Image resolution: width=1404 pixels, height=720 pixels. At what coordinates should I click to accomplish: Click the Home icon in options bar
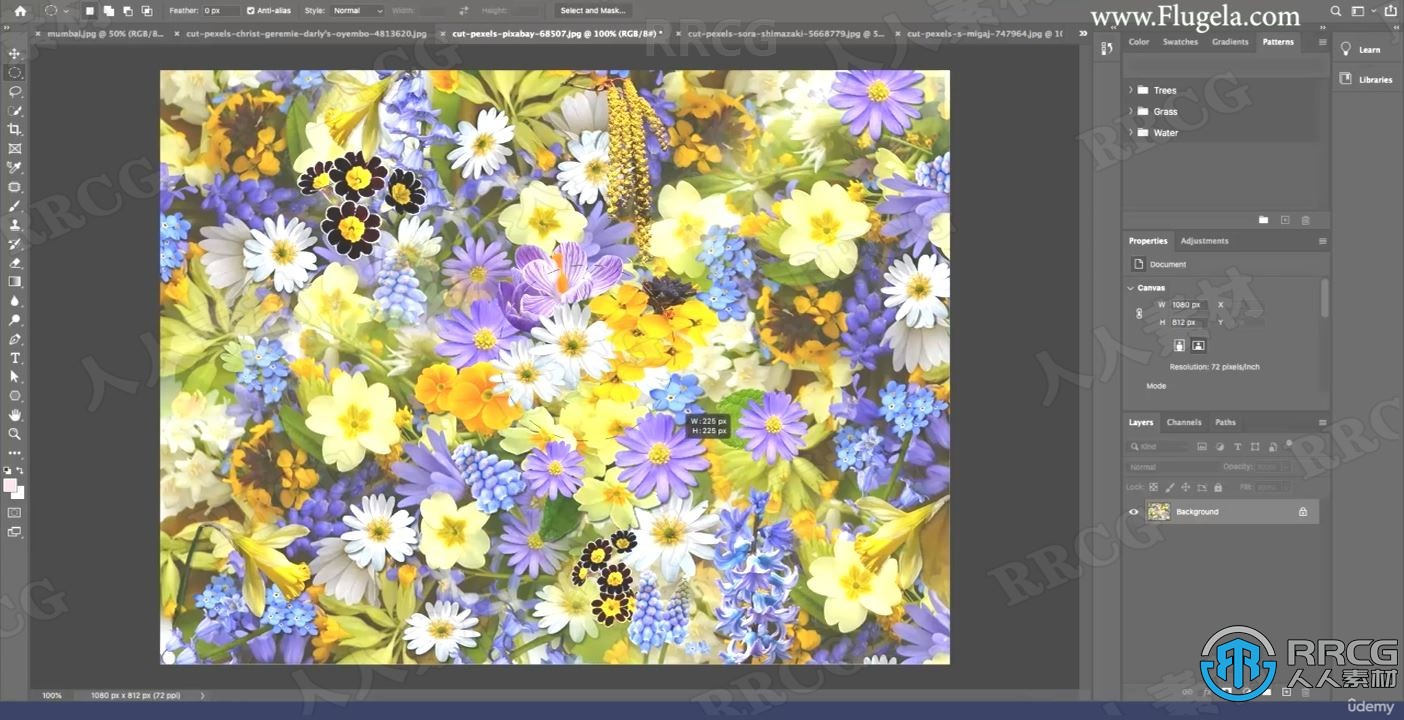pyautogui.click(x=20, y=10)
